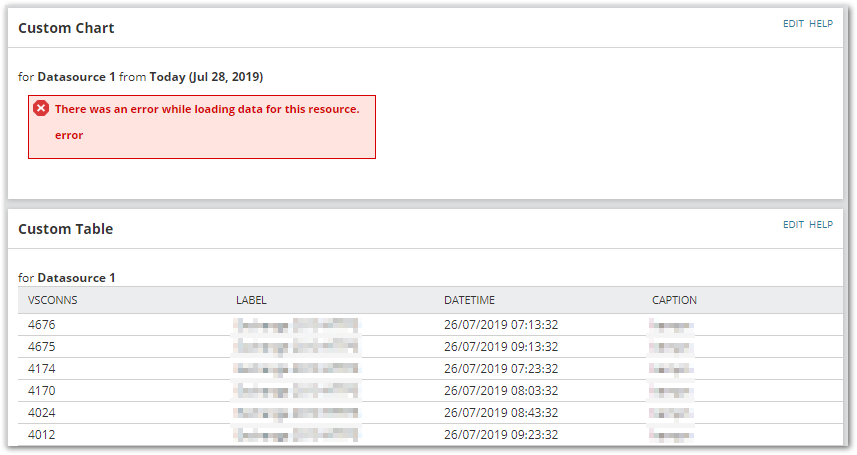857x455 pixels.
Task: Click the red error X icon
Action: tap(41, 108)
